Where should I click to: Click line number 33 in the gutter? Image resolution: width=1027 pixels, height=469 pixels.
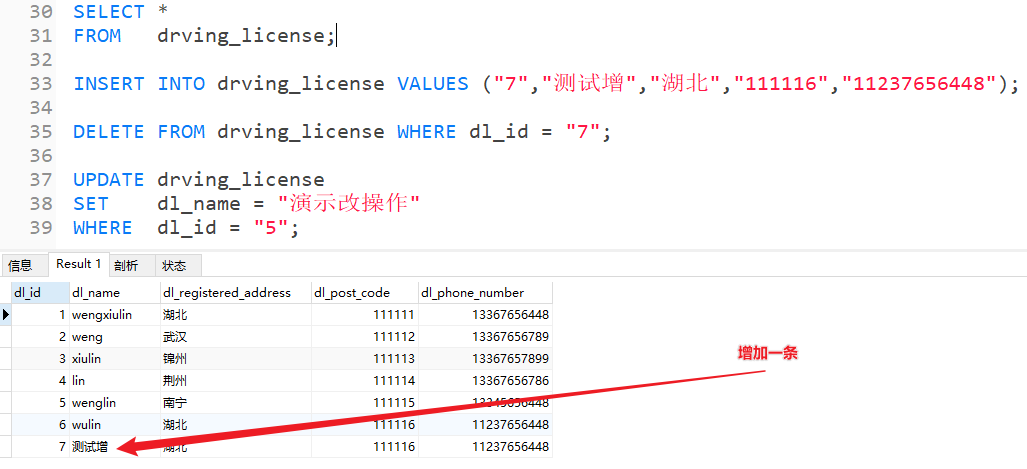(41, 84)
